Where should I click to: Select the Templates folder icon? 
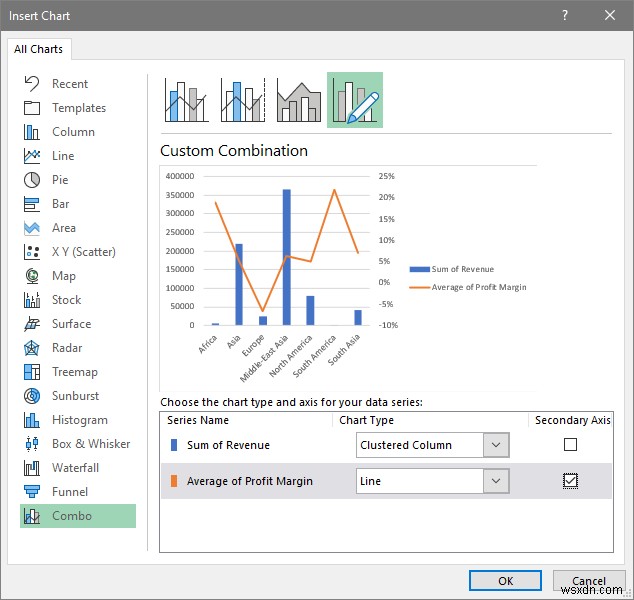pos(32,108)
